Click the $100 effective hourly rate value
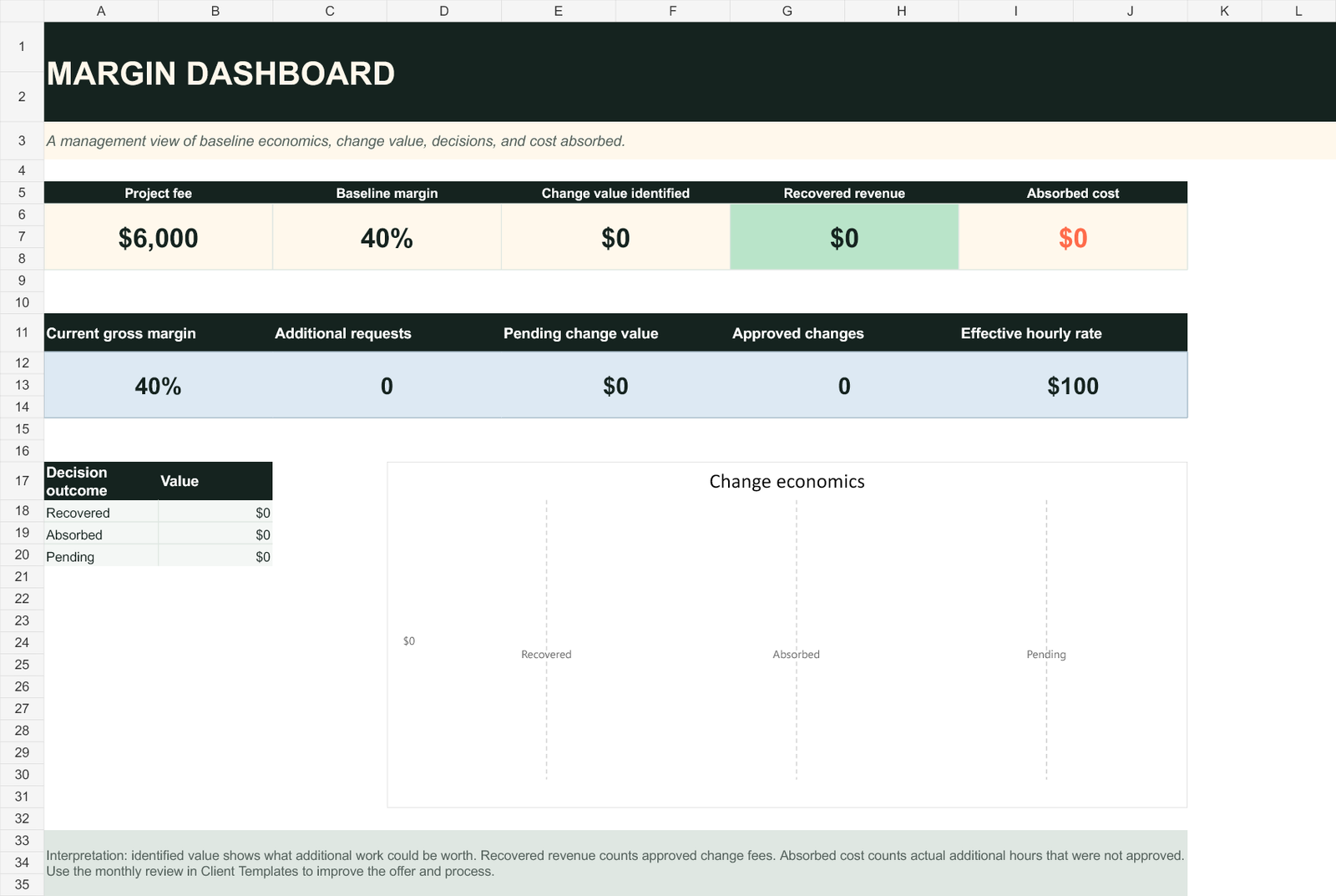The width and height of the screenshot is (1336, 896). coord(1073,386)
